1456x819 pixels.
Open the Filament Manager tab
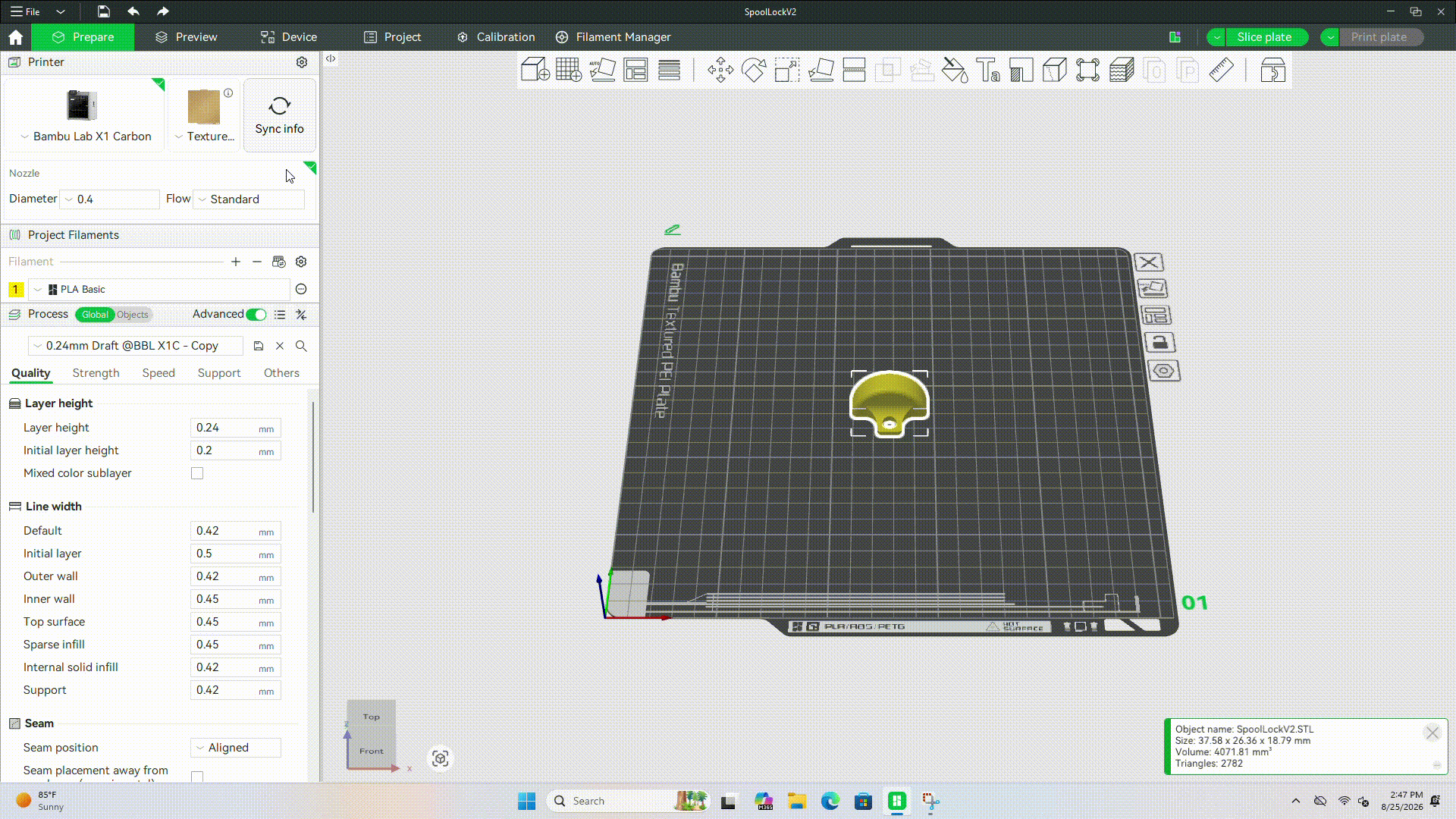pos(613,37)
